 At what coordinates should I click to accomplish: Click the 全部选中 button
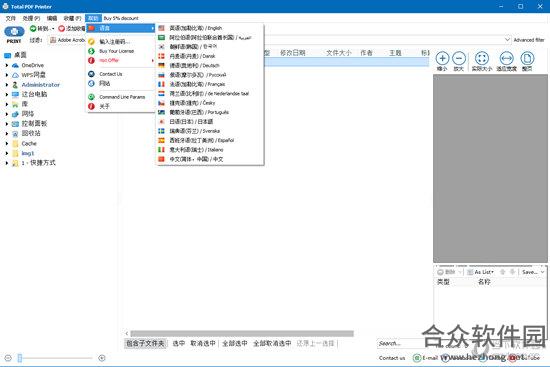point(235,343)
